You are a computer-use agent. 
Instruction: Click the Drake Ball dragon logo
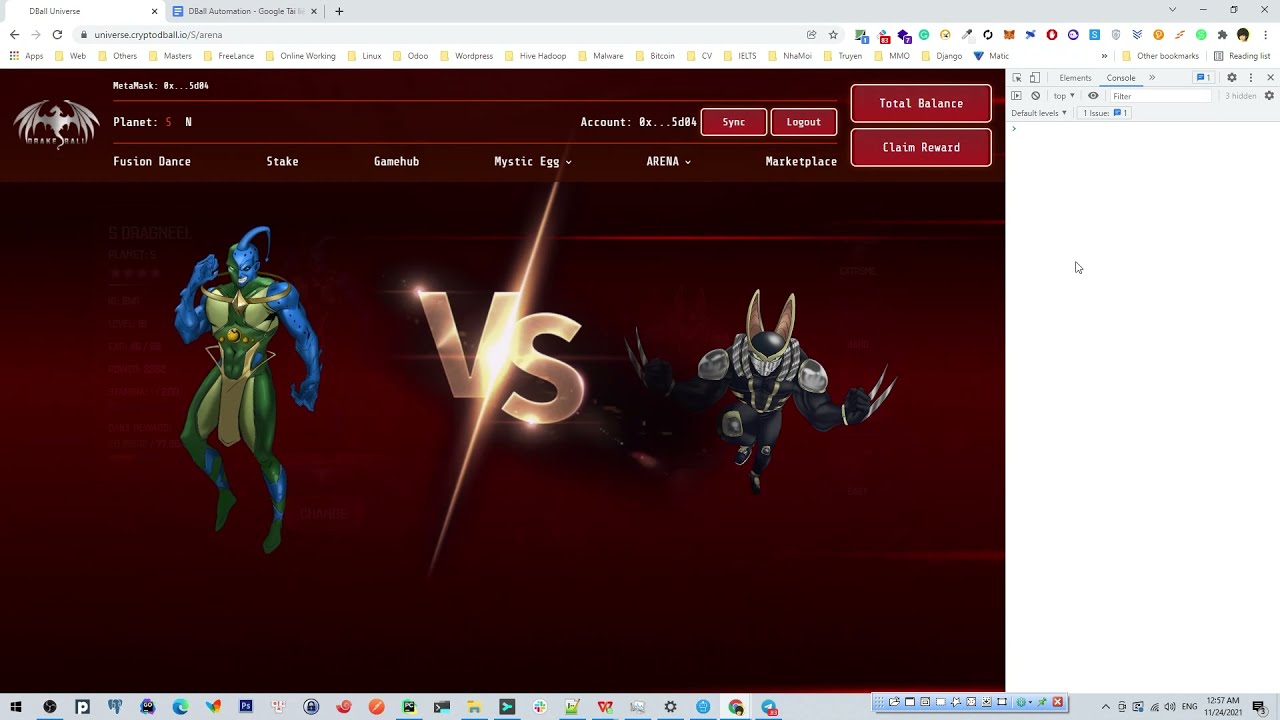pos(56,124)
